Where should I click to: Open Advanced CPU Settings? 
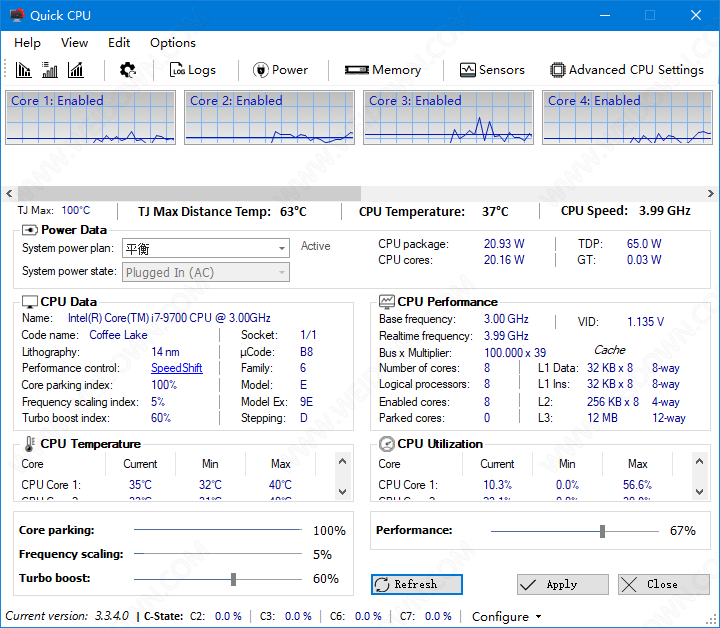[x=627, y=70]
